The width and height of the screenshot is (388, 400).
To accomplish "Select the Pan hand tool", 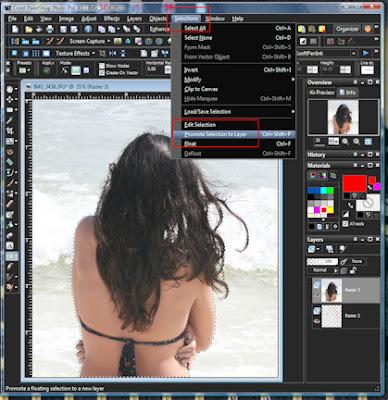I will point(10,89).
